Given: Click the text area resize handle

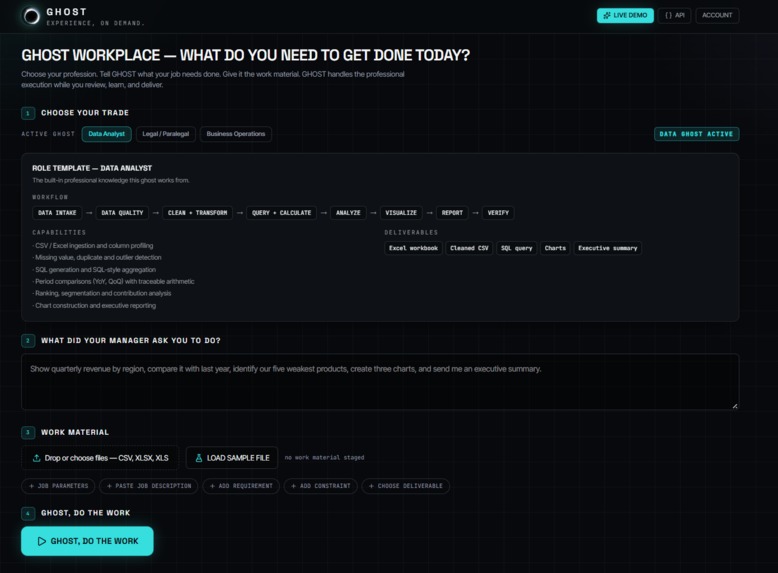Looking at the screenshot, I should [x=735, y=406].
